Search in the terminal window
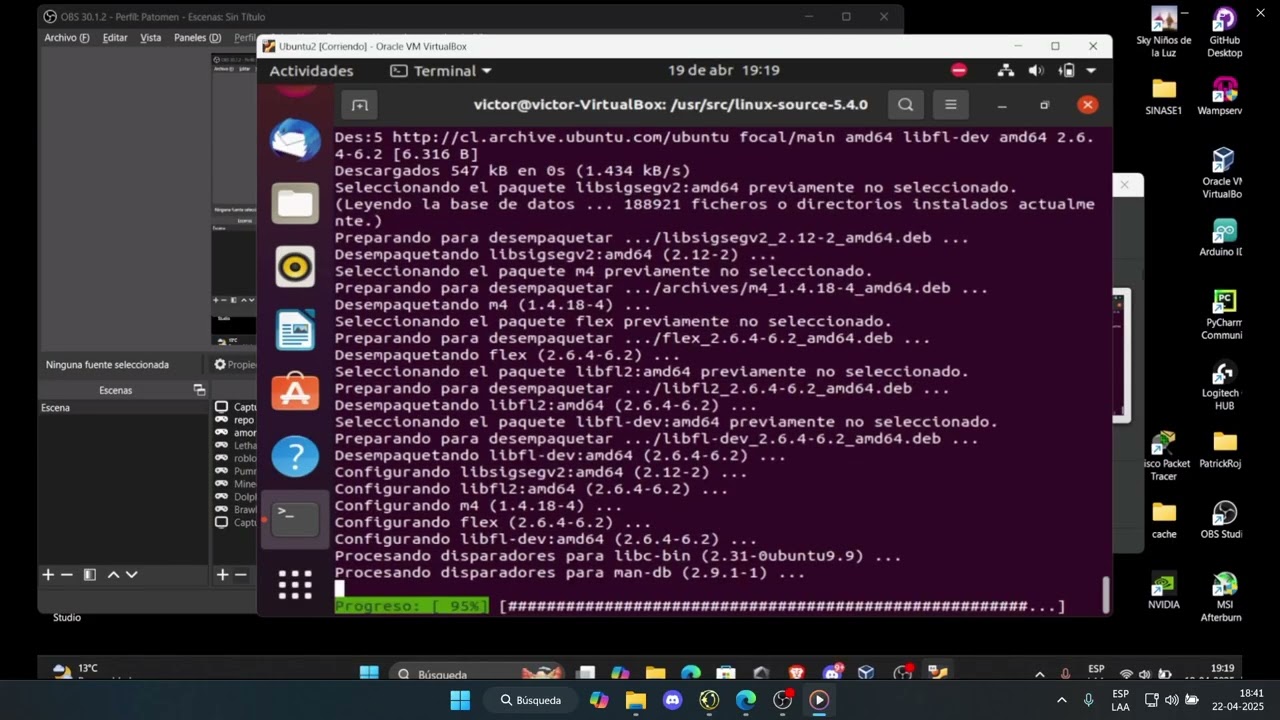 905,104
